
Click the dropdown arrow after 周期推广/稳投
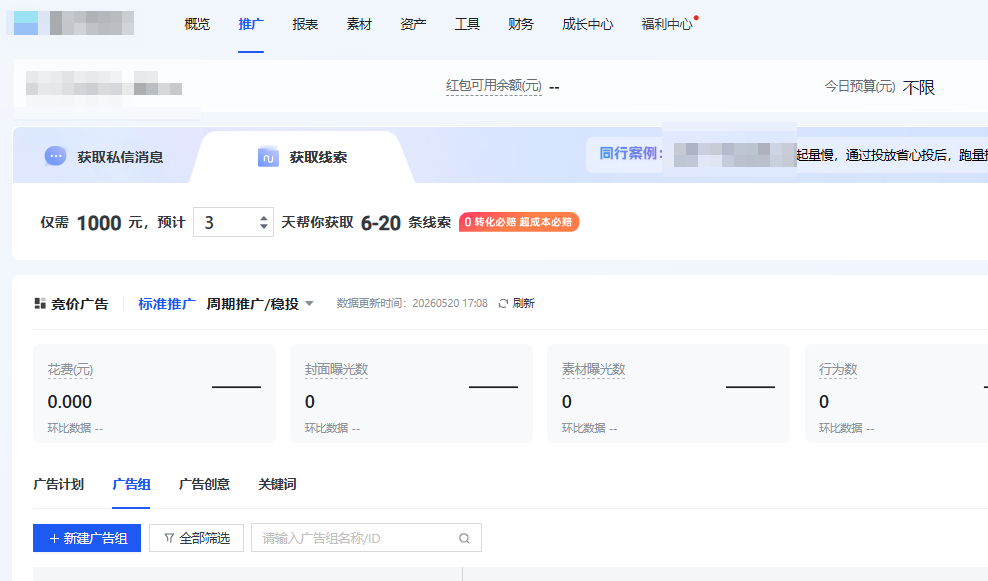point(309,304)
